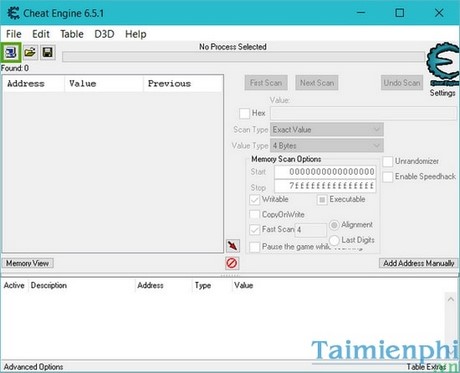Open the Table menu
The height and width of the screenshot is (373, 460).
click(72, 34)
